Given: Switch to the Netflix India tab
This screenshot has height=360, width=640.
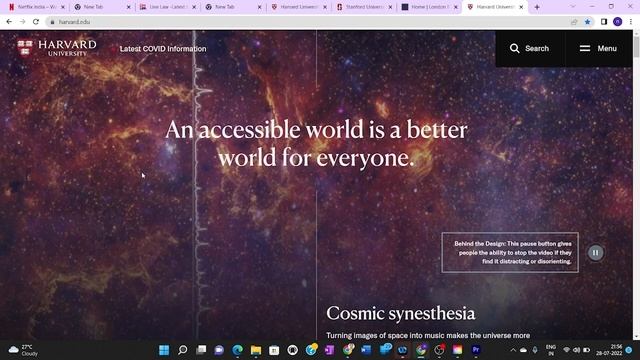Looking at the screenshot, I should [x=36, y=7].
